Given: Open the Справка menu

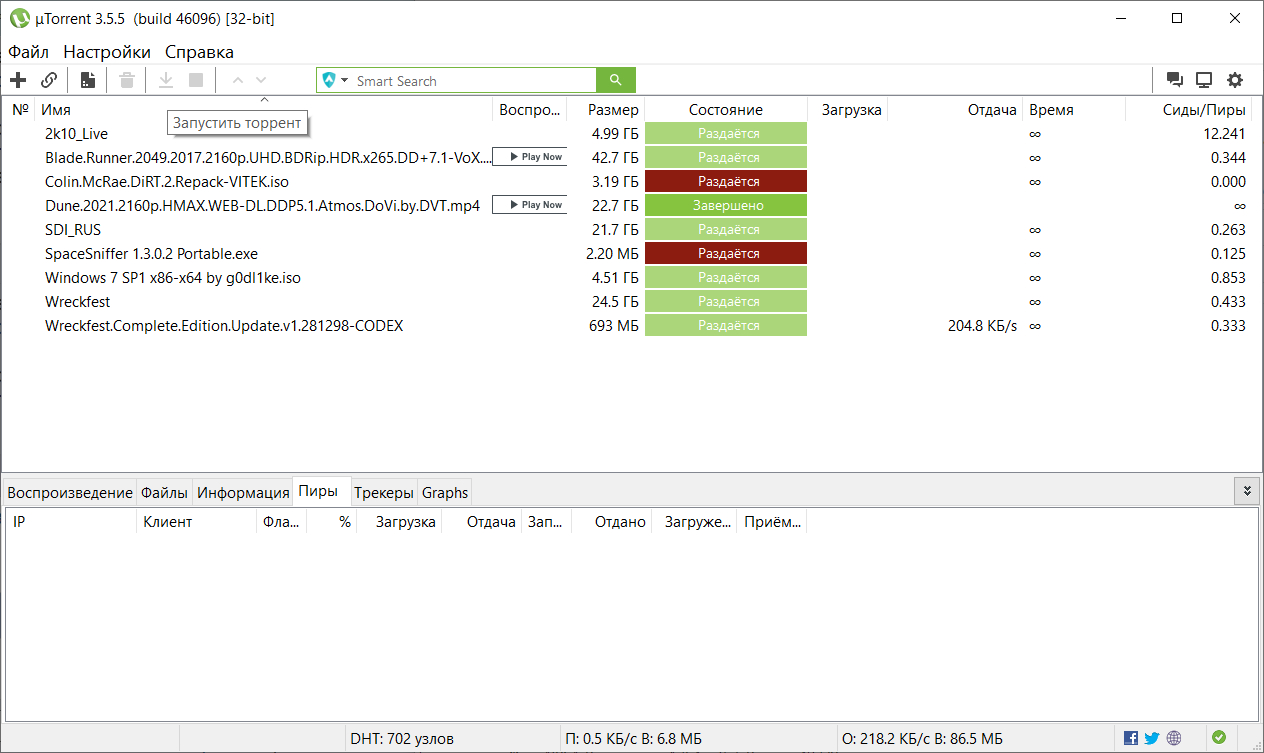Looking at the screenshot, I should pos(199,52).
